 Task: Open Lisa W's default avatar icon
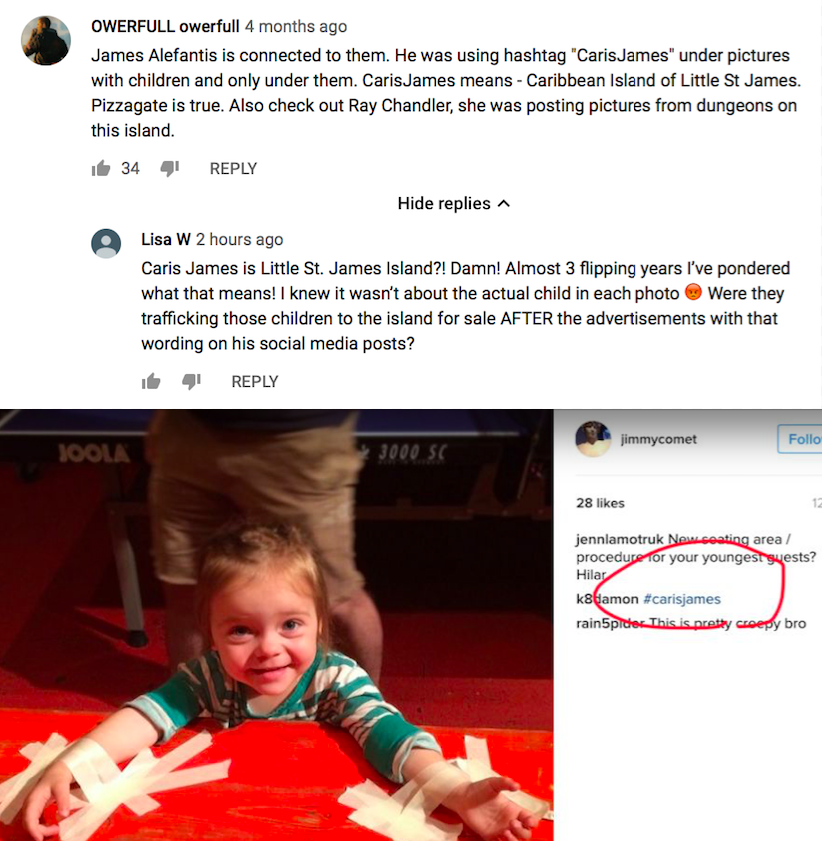[x=106, y=244]
